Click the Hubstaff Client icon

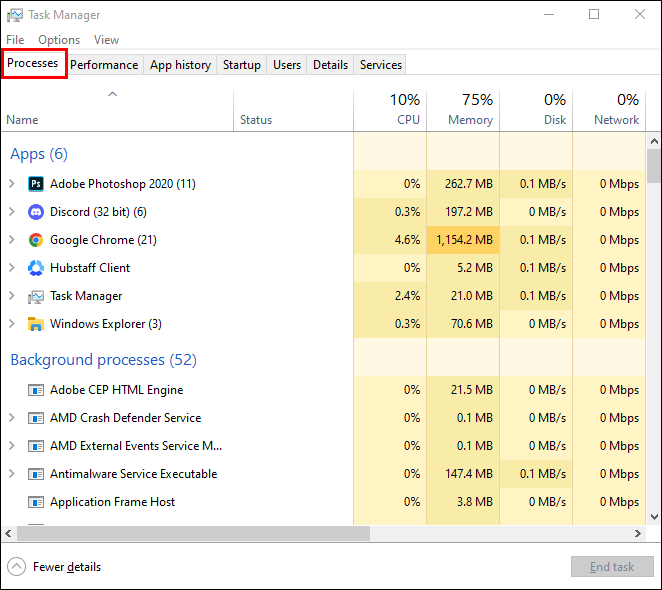click(x=36, y=268)
